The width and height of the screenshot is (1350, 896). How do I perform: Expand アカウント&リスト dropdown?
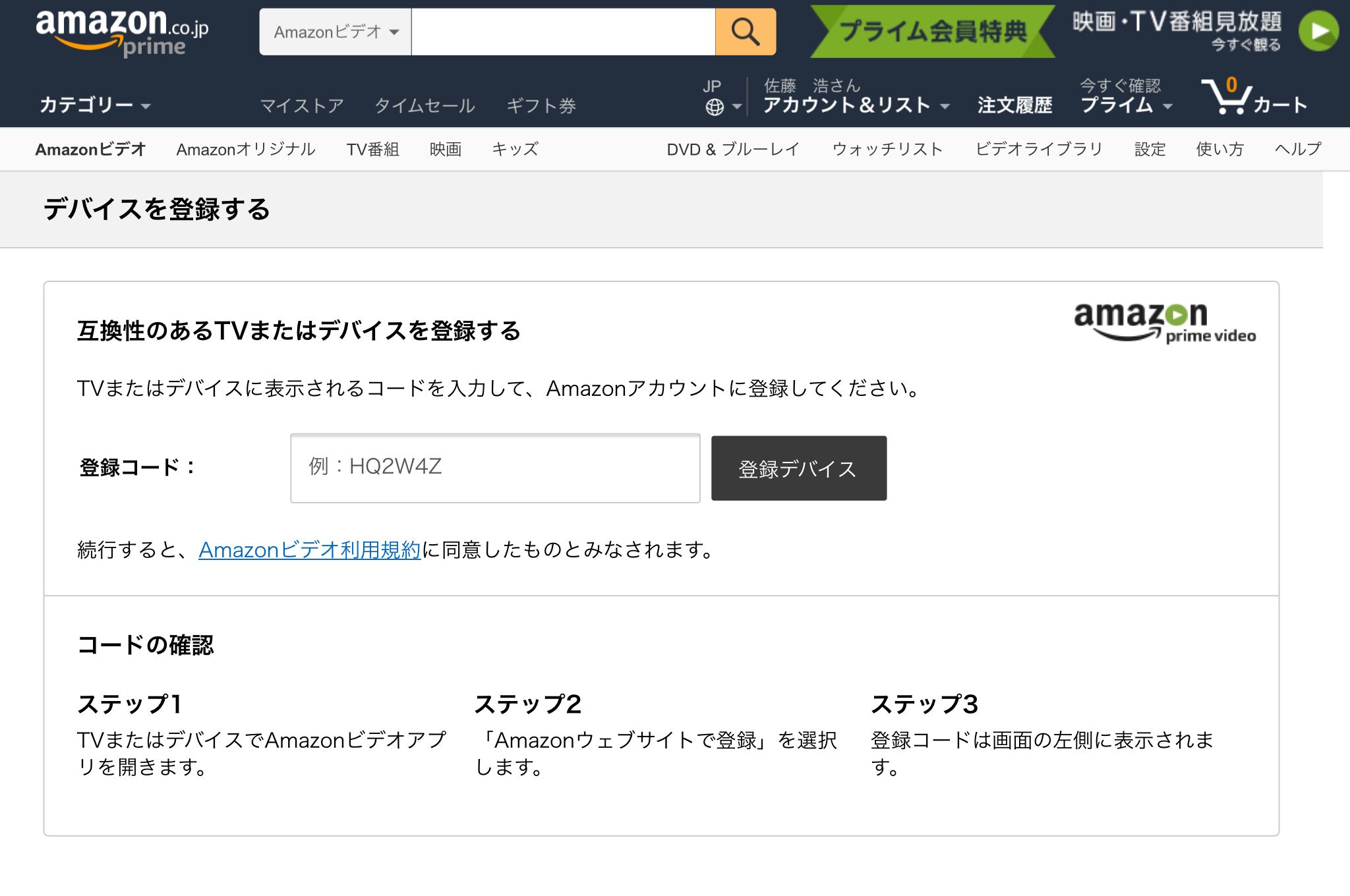(856, 105)
